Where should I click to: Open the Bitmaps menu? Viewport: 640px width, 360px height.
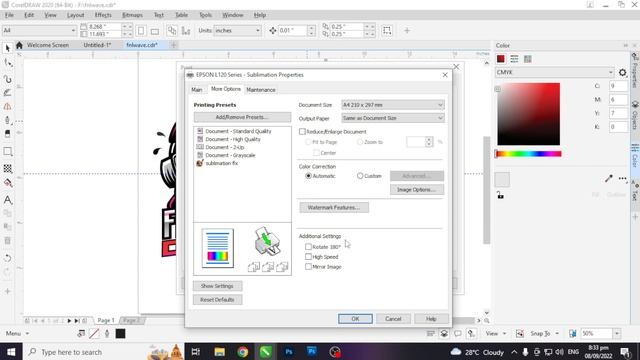tap(132, 15)
